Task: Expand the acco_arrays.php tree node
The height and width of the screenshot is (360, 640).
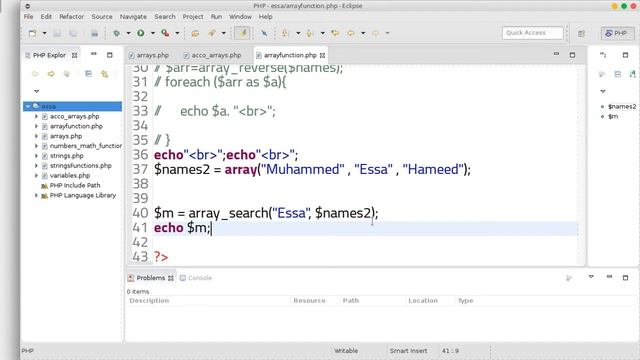Action: [36, 116]
